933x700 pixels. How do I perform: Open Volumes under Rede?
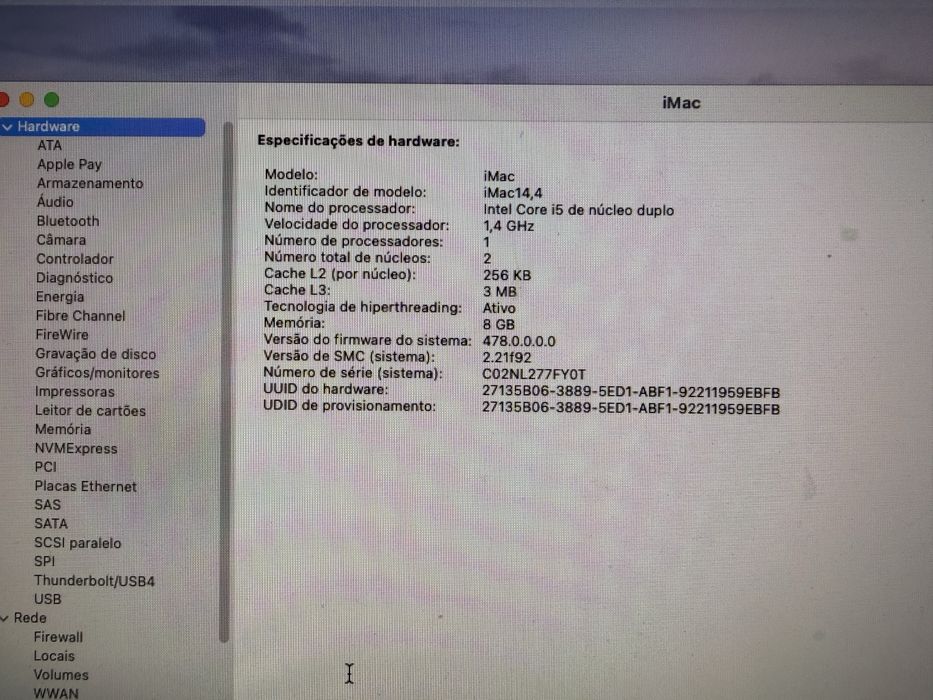pos(61,675)
